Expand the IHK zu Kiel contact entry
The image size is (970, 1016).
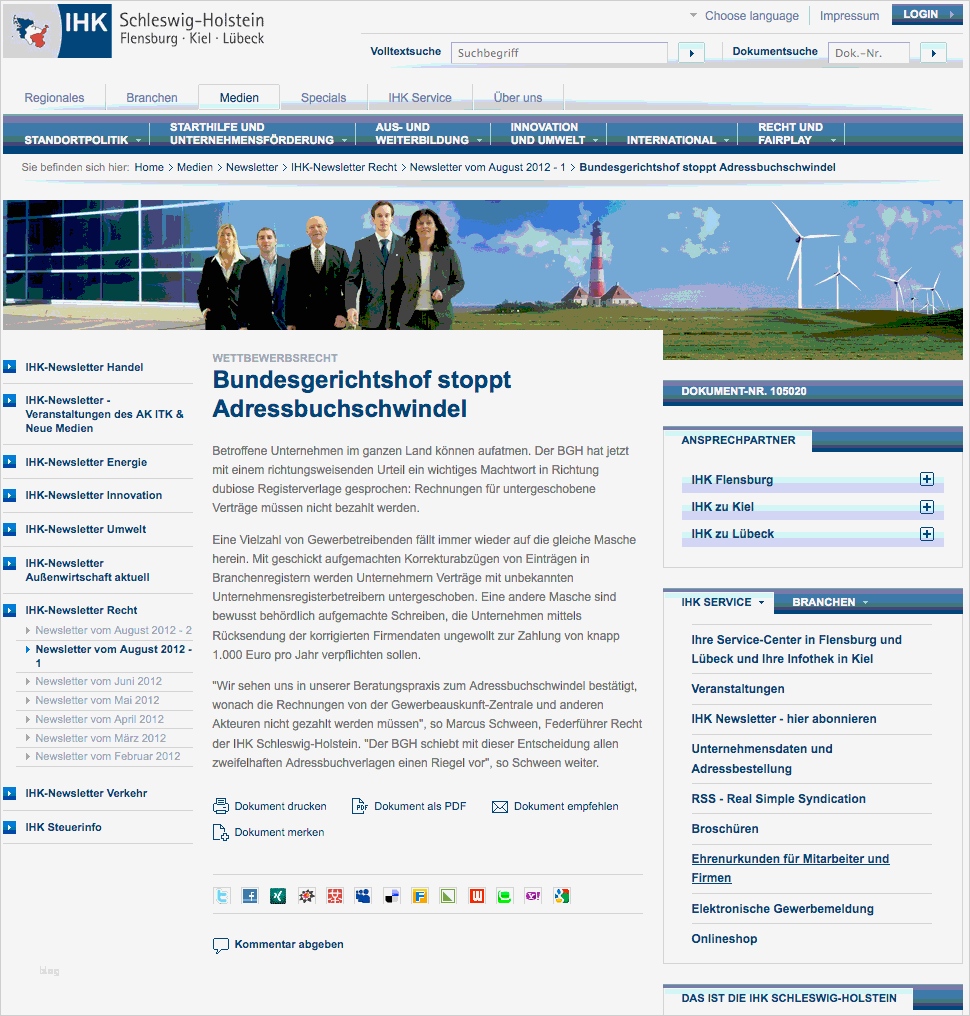pyautogui.click(x=929, y=507)
